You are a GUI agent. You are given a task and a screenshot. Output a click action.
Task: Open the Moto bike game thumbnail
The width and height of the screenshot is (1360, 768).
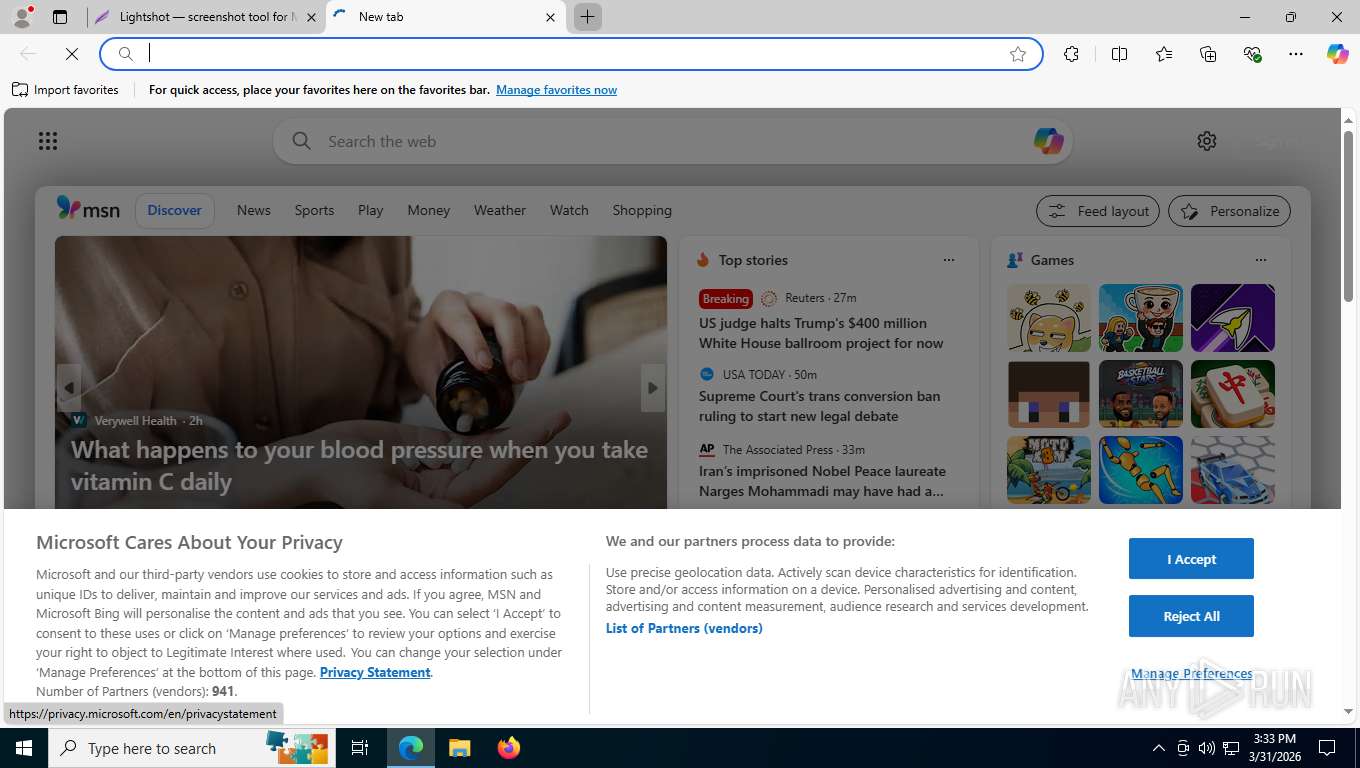click(1048, 470)
